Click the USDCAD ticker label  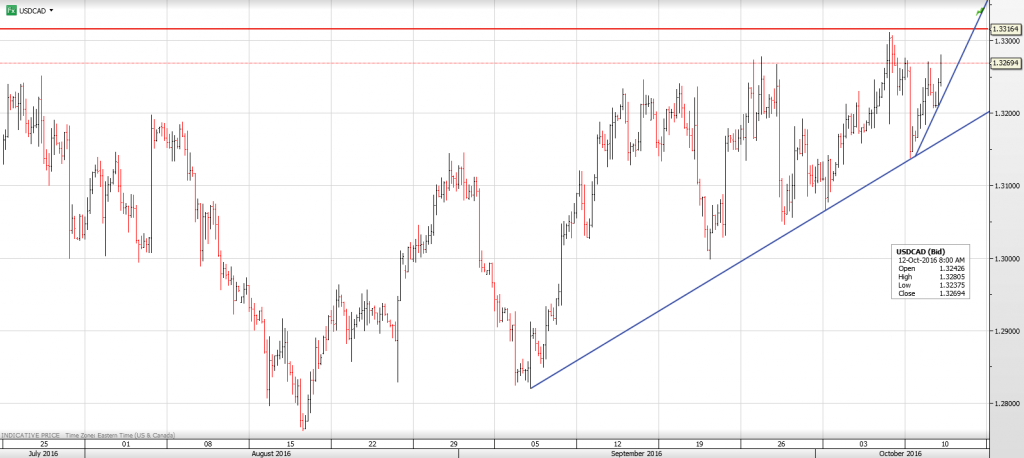point(33,10)
